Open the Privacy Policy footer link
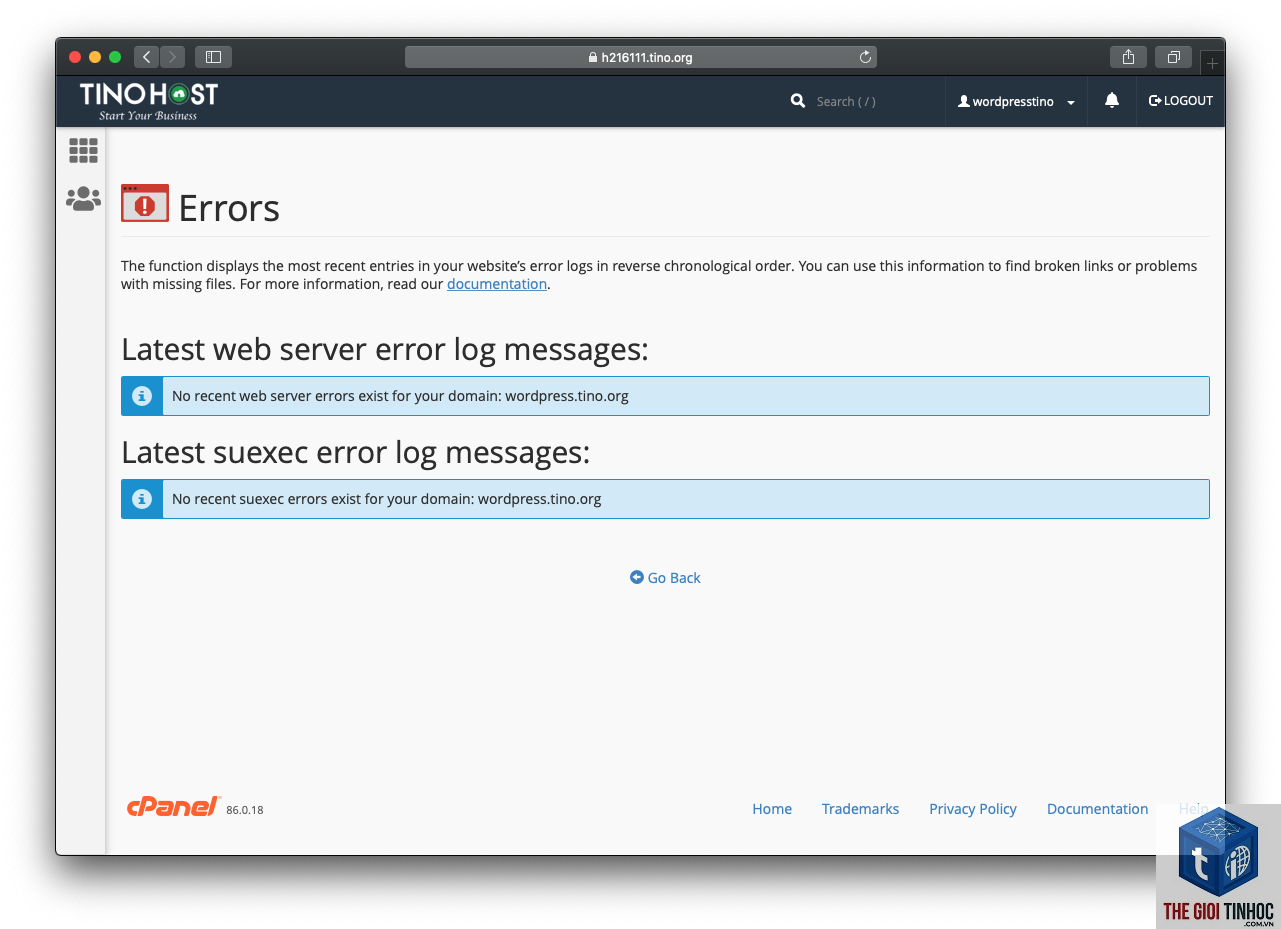Image resolution: width=1281 pixels, height=929 pixels. (x=973, y=809)
